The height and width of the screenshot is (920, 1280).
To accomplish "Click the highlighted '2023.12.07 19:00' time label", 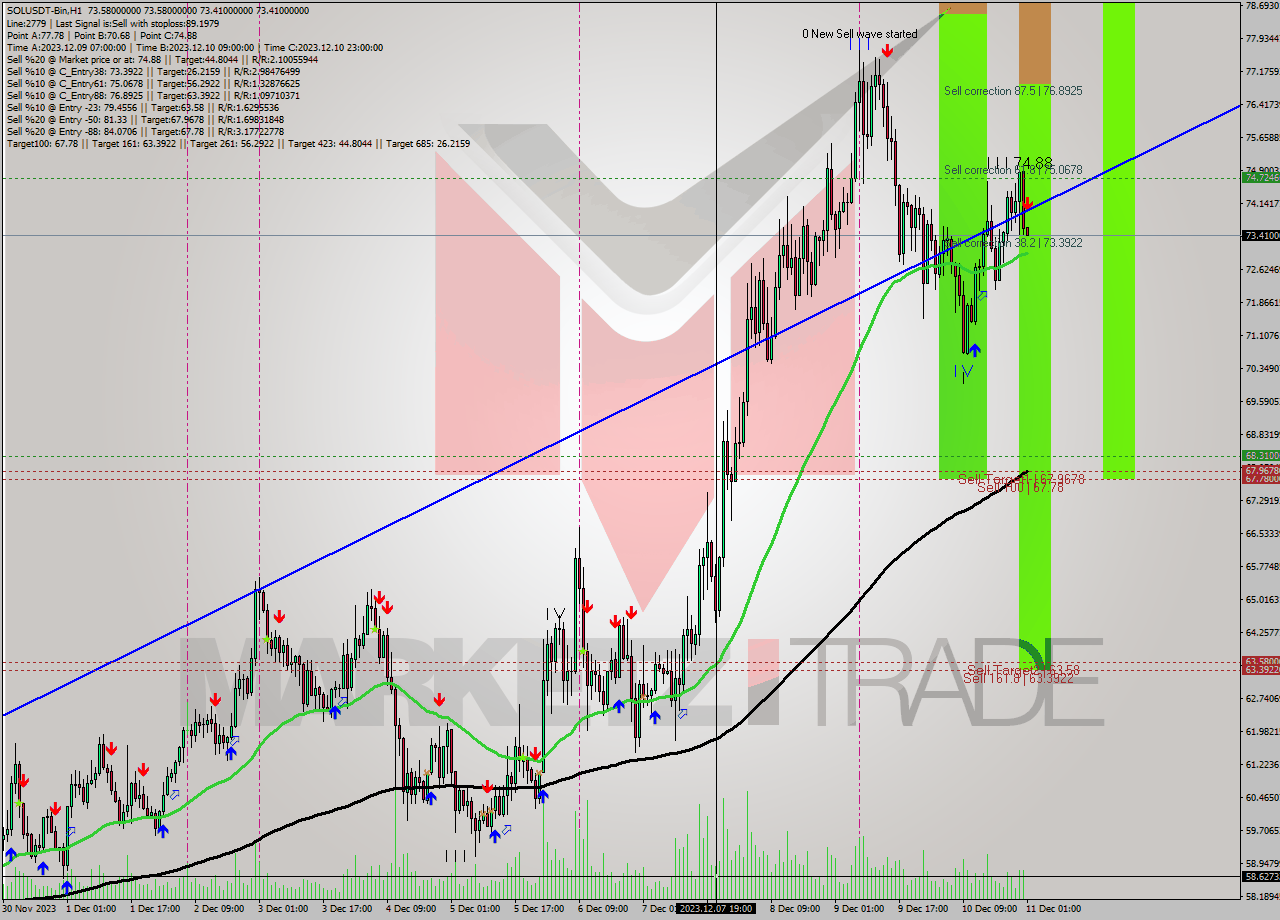I will [x=716, y=909].
